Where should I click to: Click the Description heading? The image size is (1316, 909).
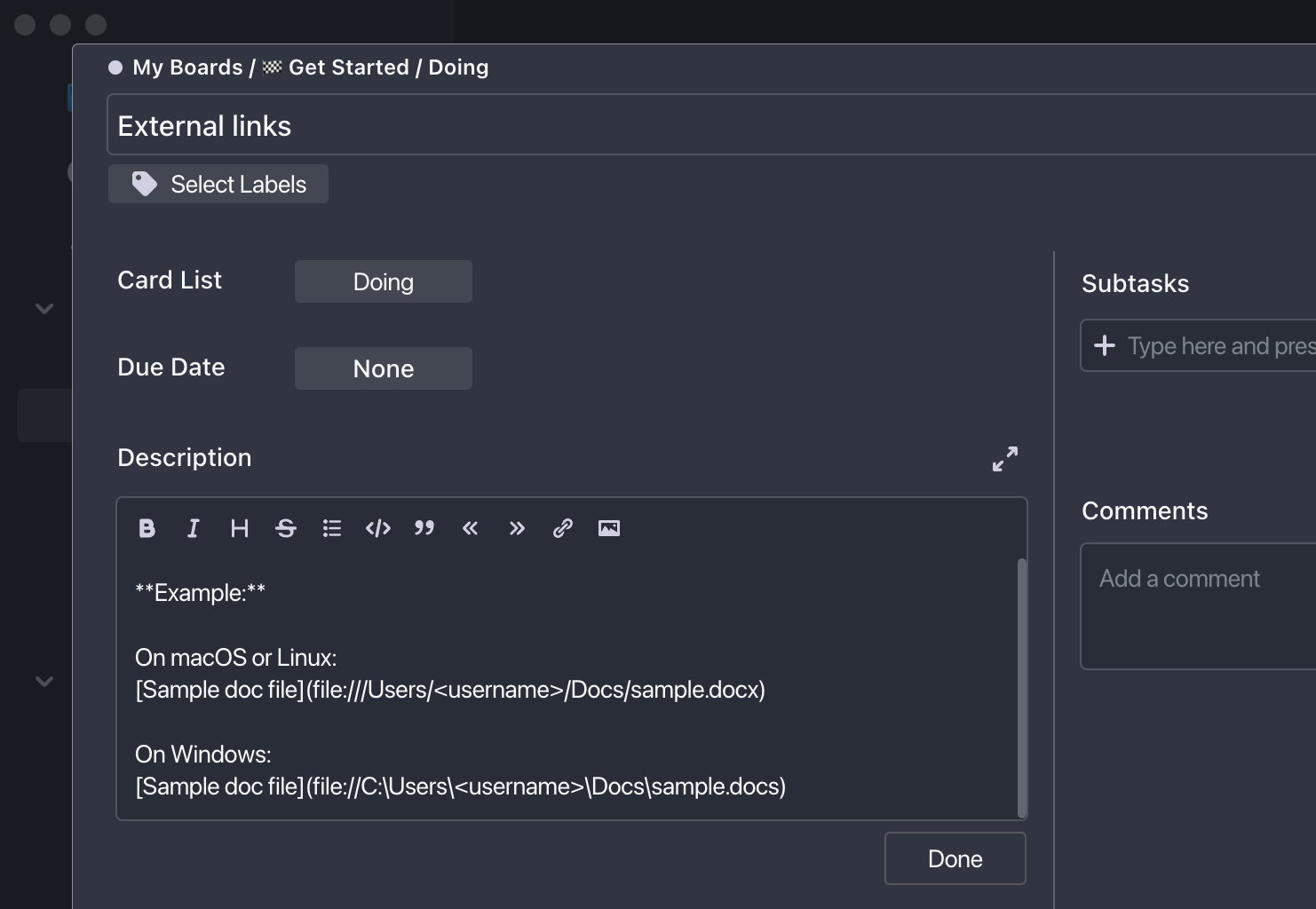click(x=185, y=458)
